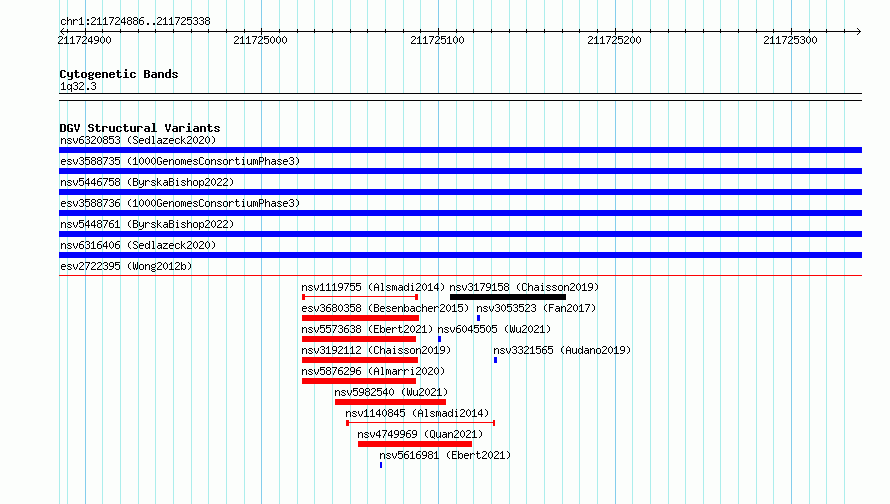Open the nsv3179158 (Chaisson2019) label
This screenshot has height=504, width=890.
(x=524, y=287)
